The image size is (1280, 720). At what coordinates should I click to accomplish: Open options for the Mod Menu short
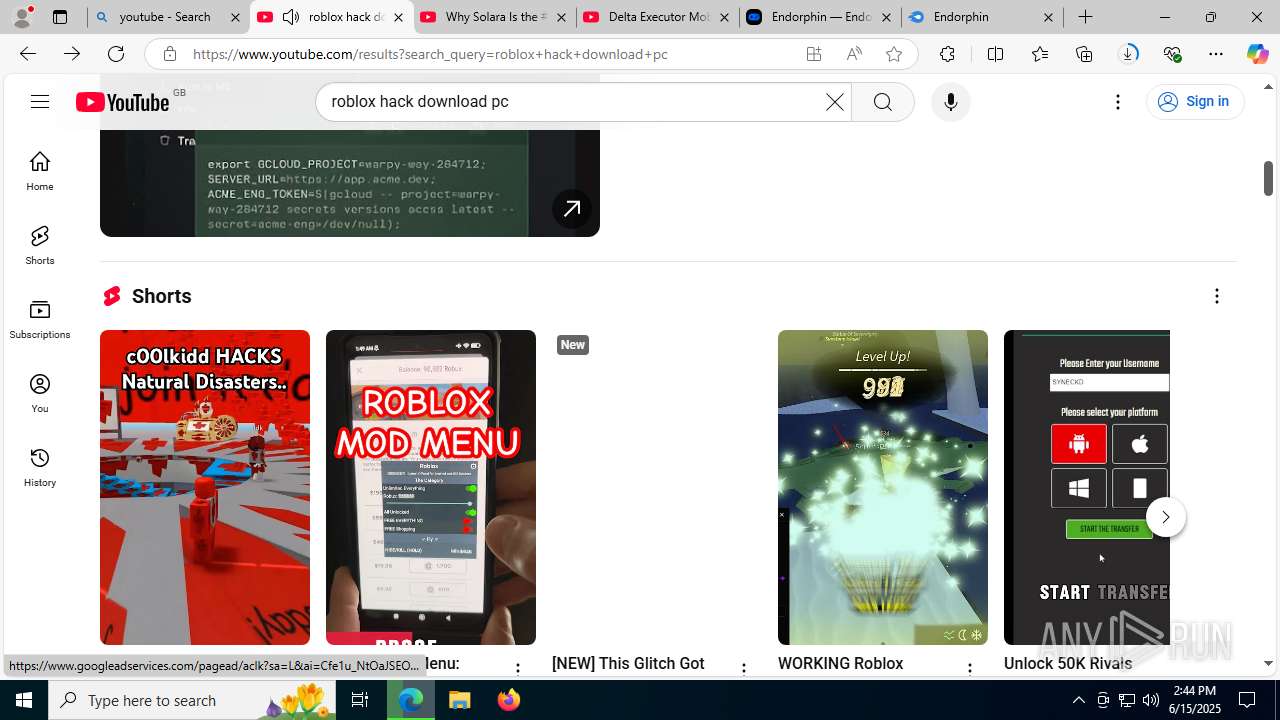click(x=518, y=668)
